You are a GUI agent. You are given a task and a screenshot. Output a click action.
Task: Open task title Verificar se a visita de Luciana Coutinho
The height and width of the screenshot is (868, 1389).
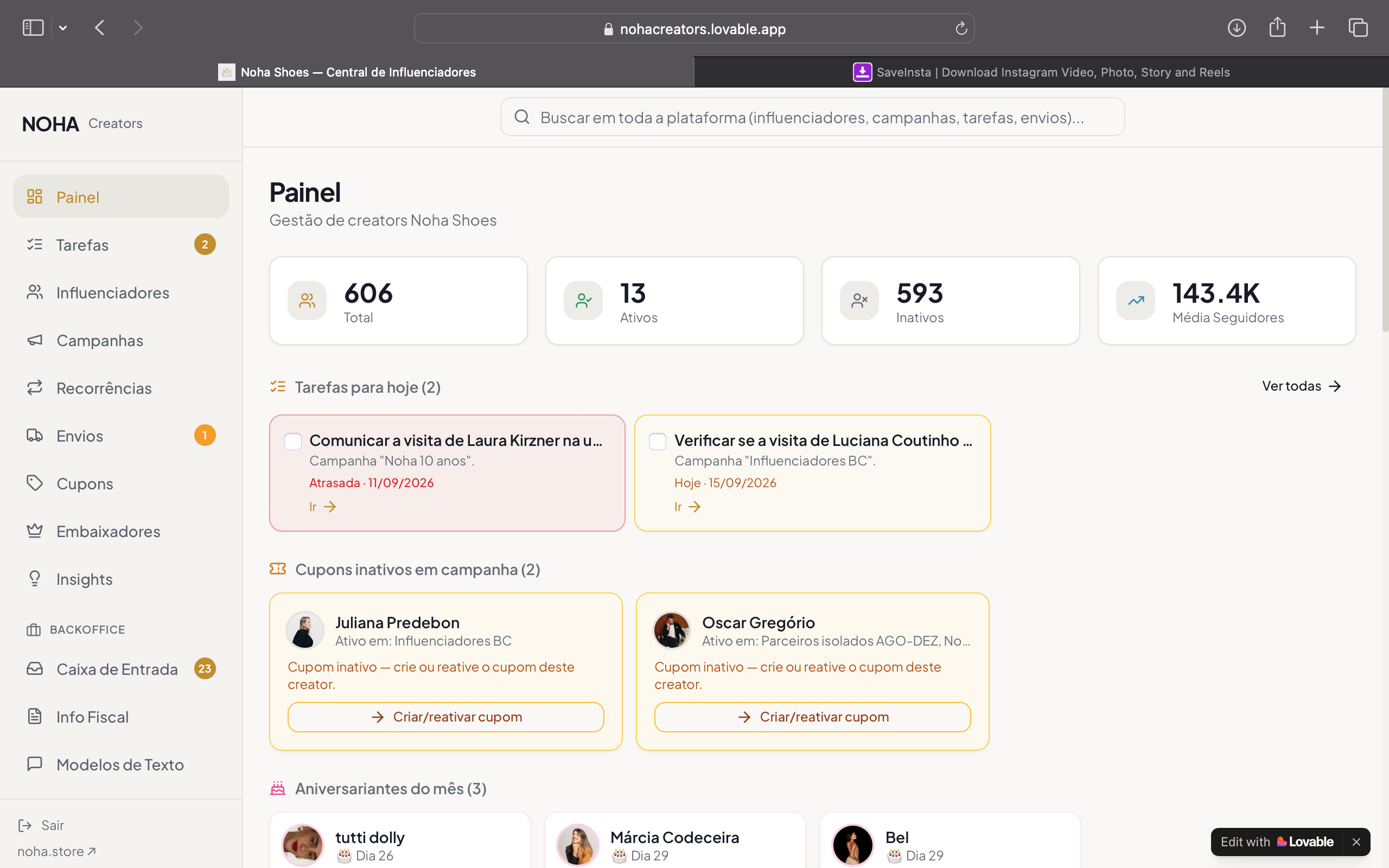click(823, 441)
